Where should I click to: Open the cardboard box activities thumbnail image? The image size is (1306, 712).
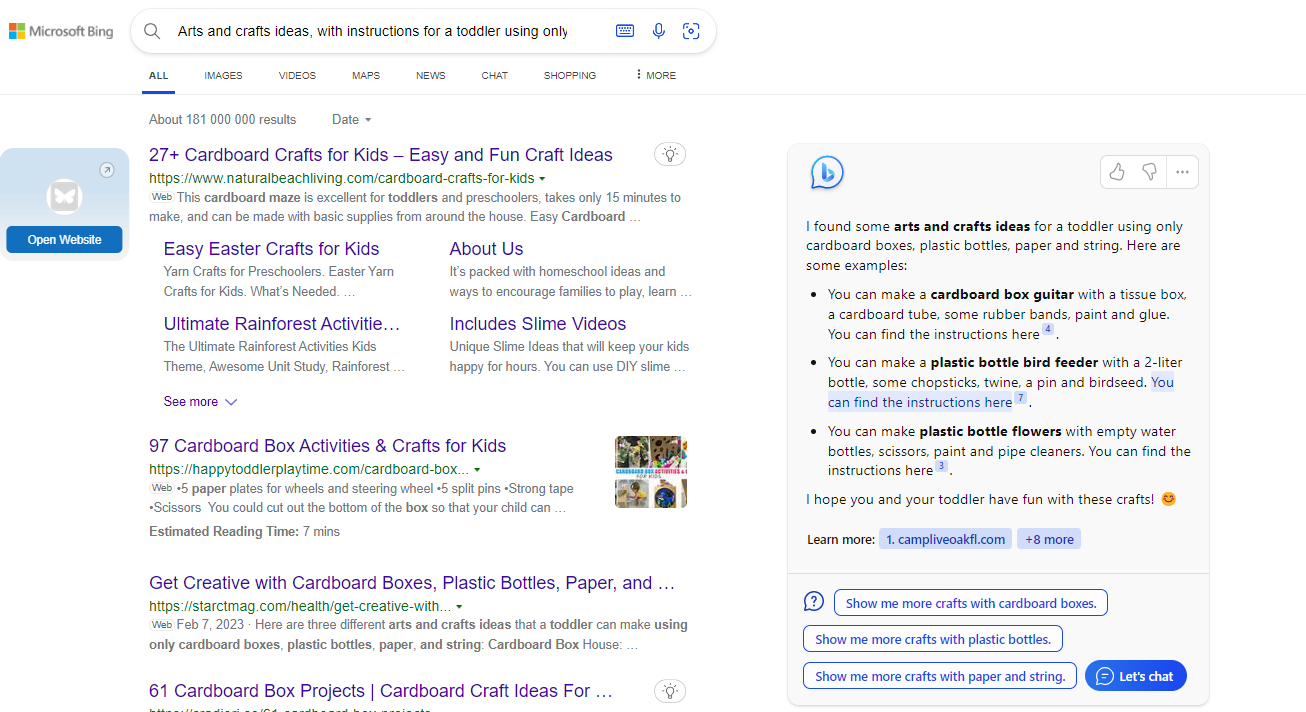pyautogui.click(x=651, y=472)
